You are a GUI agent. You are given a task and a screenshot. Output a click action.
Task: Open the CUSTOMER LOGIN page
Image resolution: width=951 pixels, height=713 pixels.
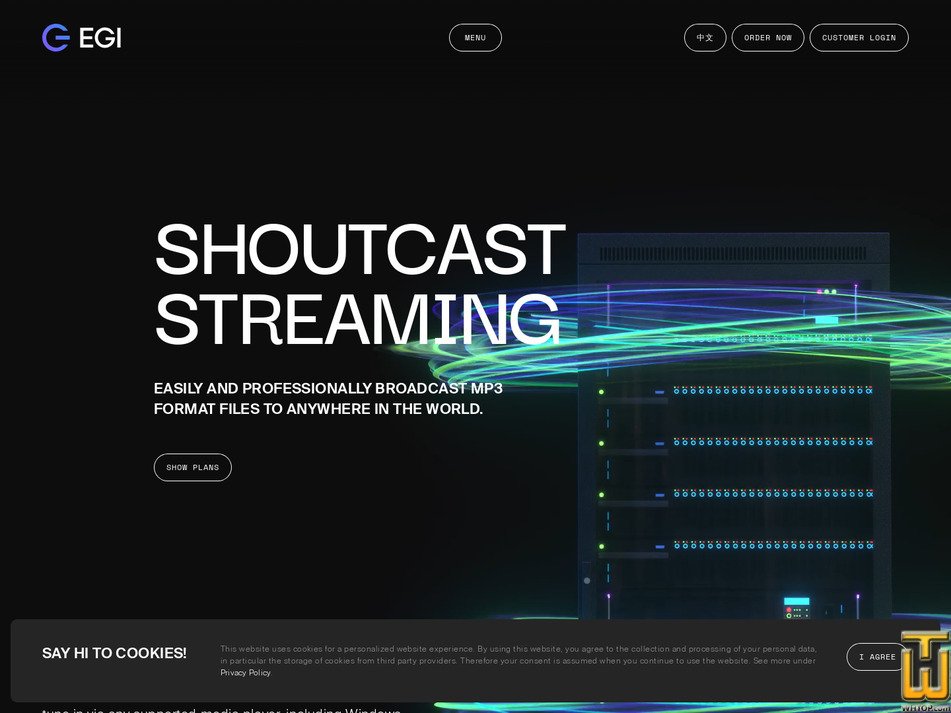click(858, 37)
